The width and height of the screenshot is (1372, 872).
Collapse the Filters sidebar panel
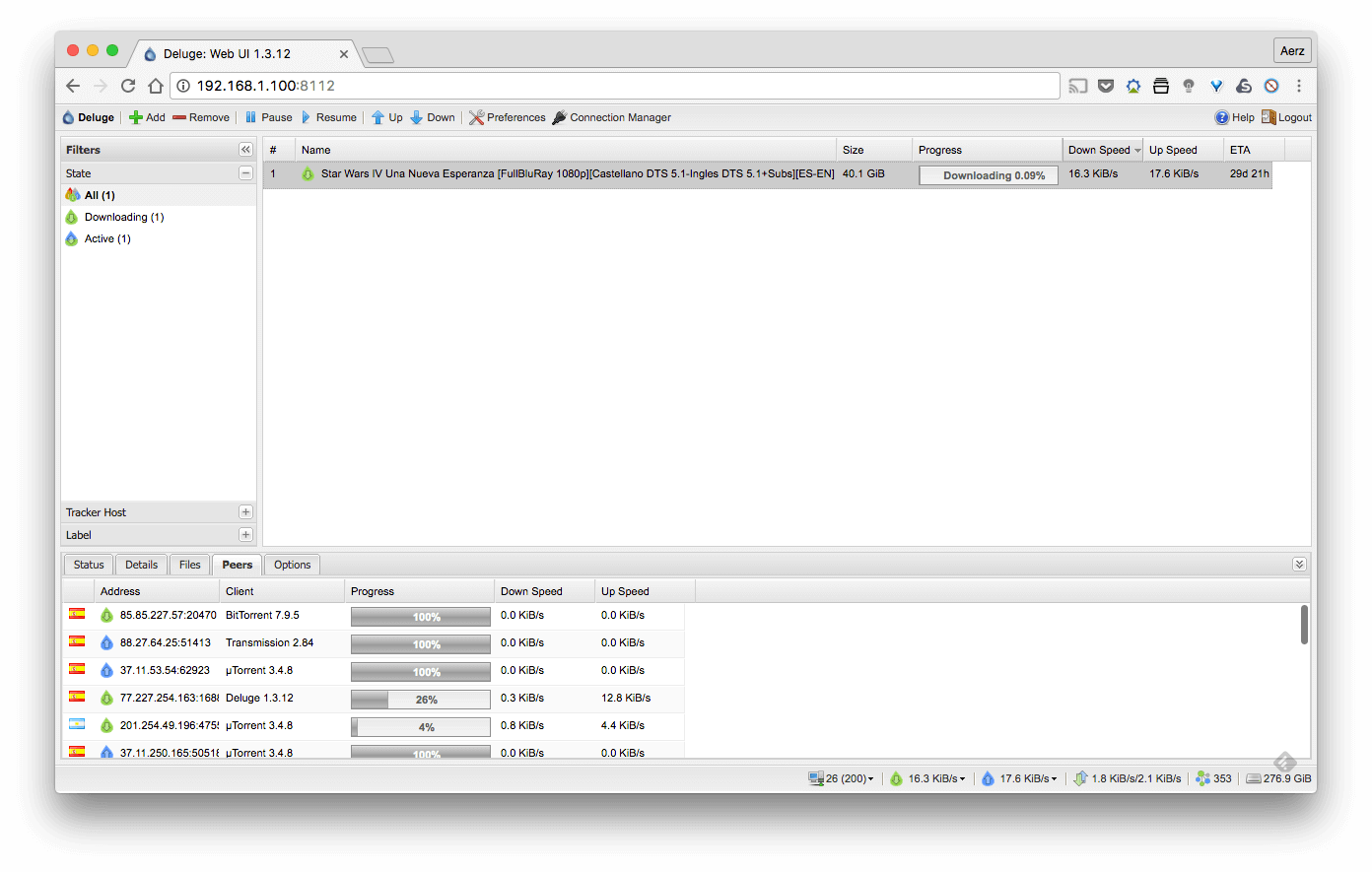tap(245, 150)
